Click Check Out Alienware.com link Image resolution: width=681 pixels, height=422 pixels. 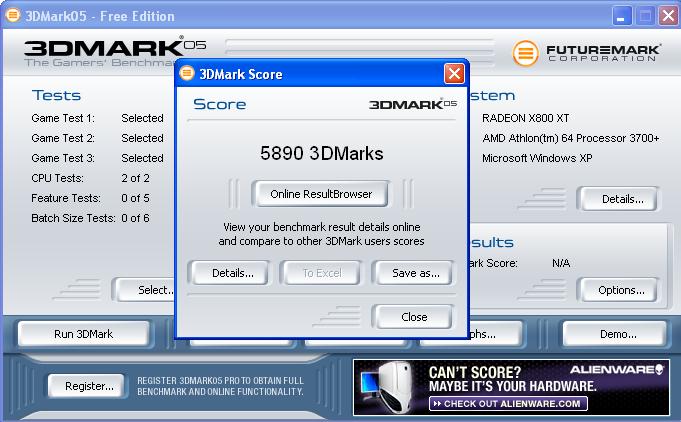[508, 404]
